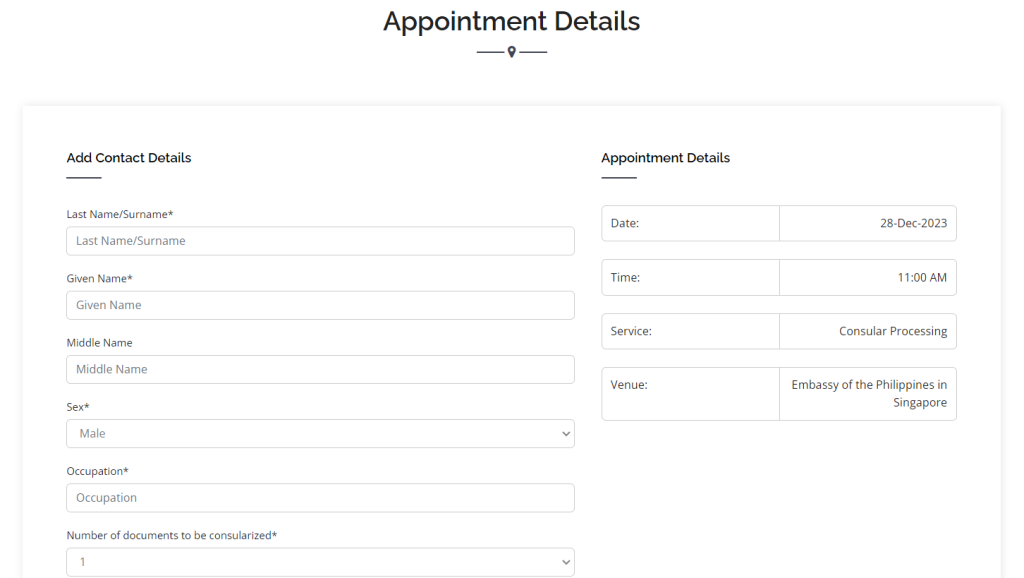Click the Appointment Details heading above the table
1024x578 pixels.
(665, 158)
